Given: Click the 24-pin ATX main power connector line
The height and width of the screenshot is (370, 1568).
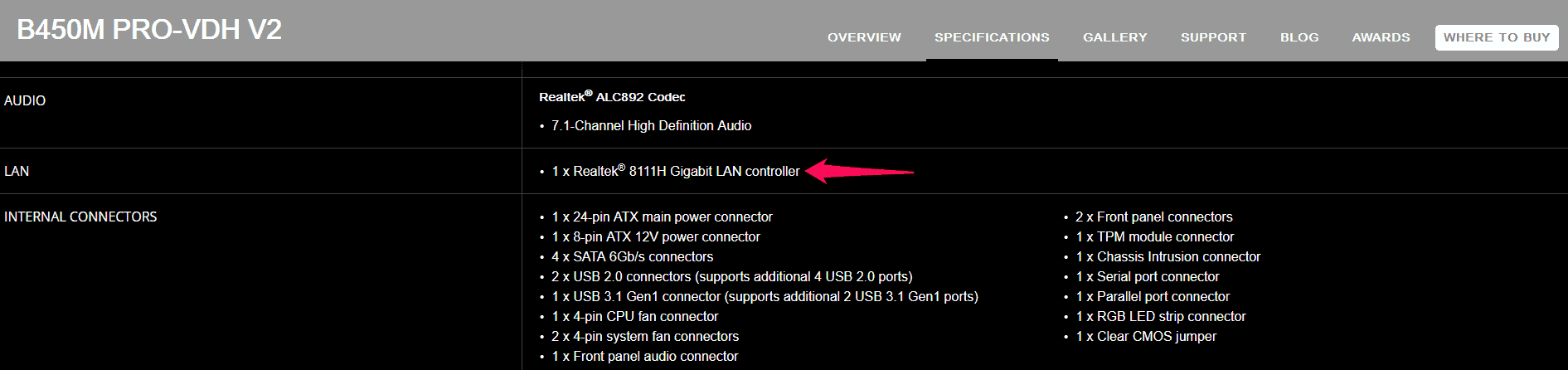Looking at the screenshot, I should tap(662, 217).
